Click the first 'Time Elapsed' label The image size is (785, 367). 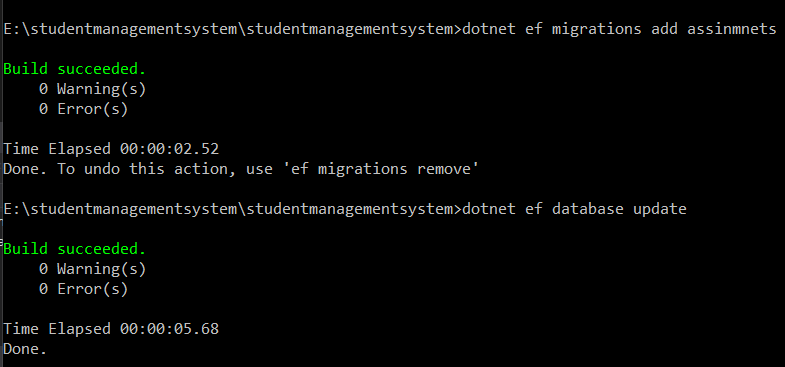pyautogui.click(x=57, y=149)
